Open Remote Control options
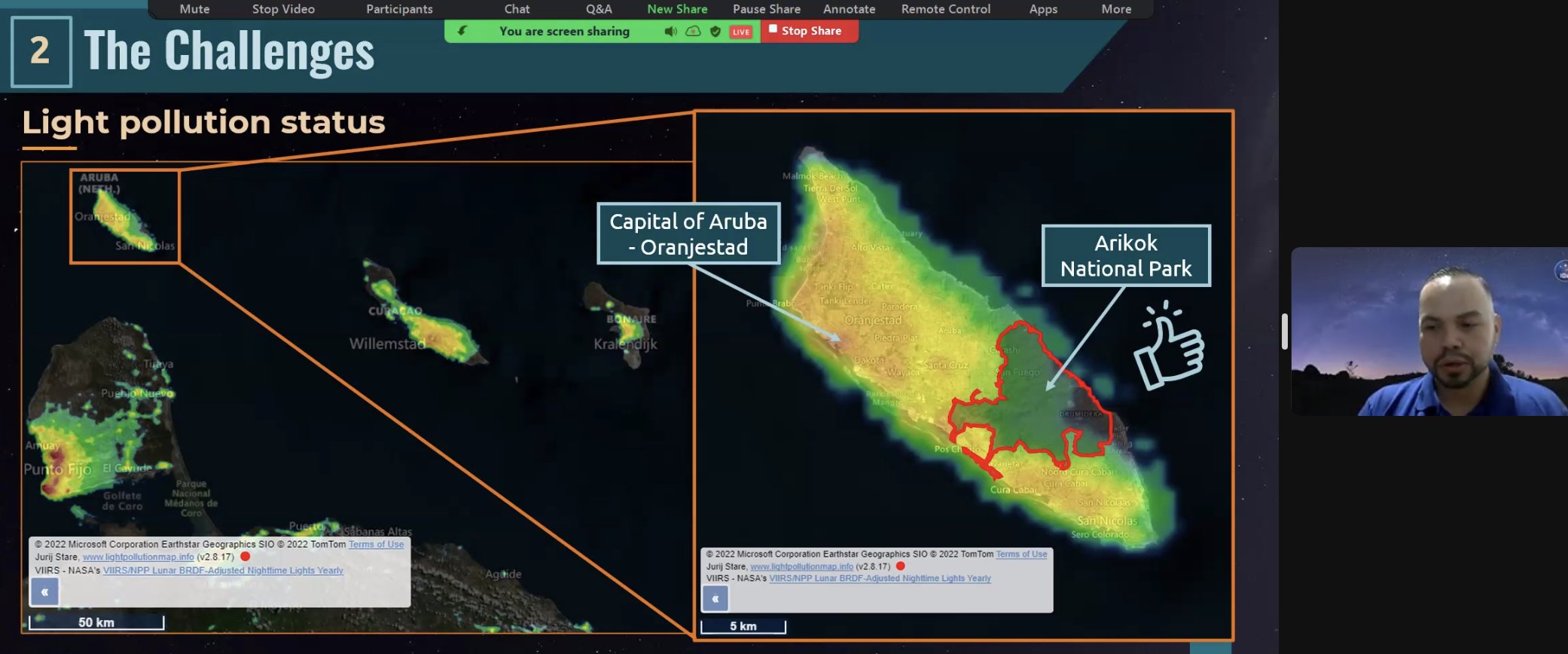The image size is (1568, 654). click(946, 9)
